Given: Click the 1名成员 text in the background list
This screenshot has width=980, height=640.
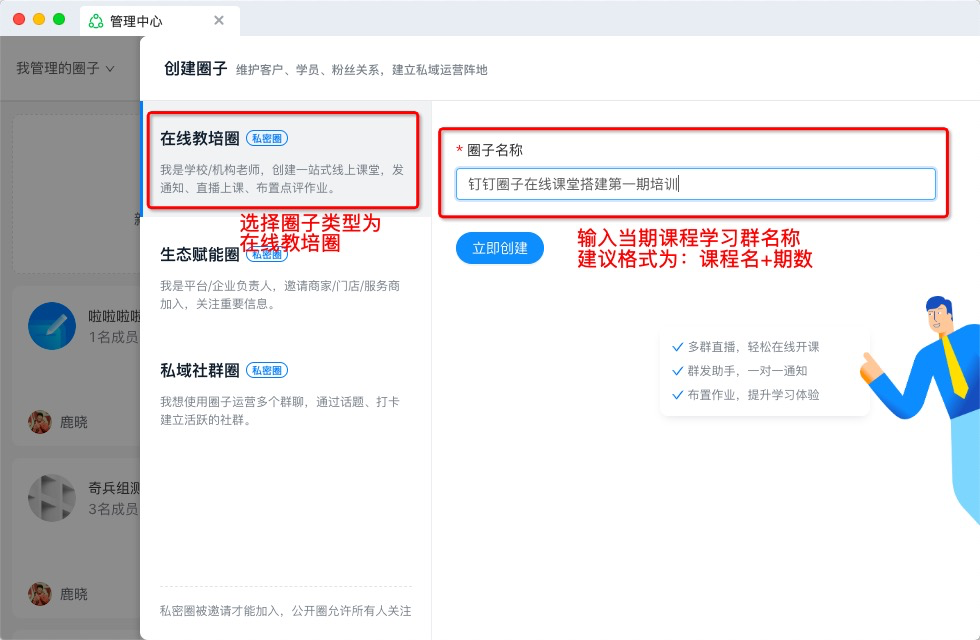Looking at the screenshot, I should tap(113, 337).
